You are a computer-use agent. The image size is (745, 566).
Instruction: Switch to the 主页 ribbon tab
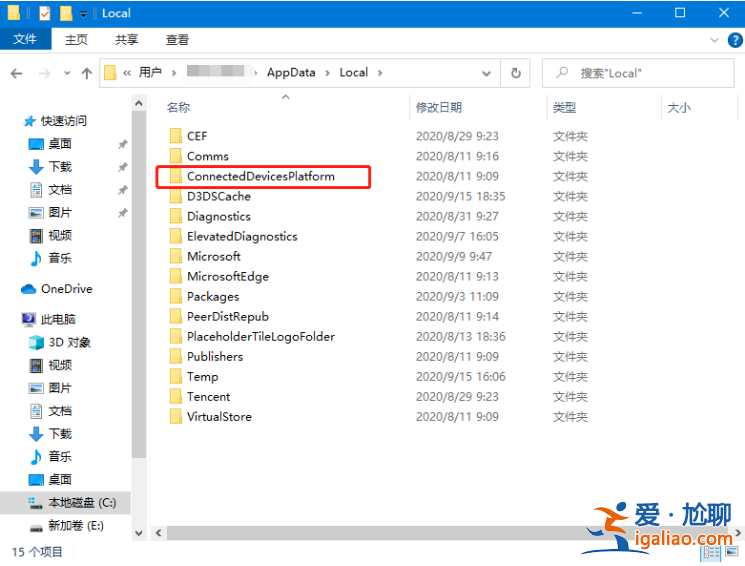pos(76,40)
